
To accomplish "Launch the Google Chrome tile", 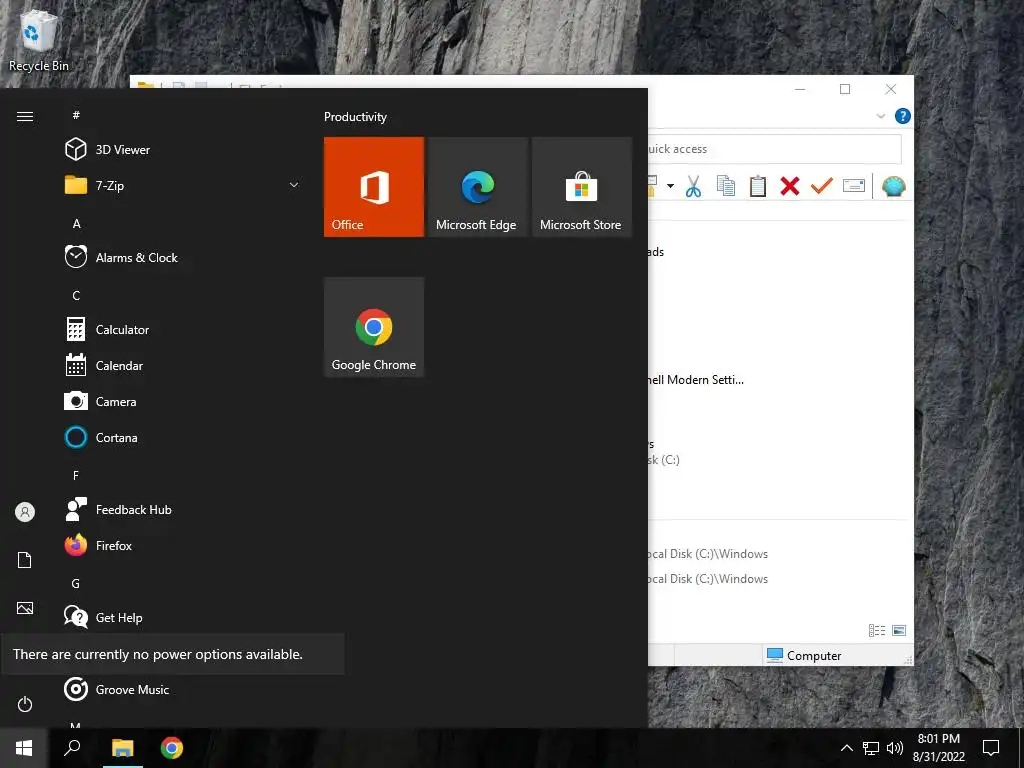I will [x=374, y=327].
